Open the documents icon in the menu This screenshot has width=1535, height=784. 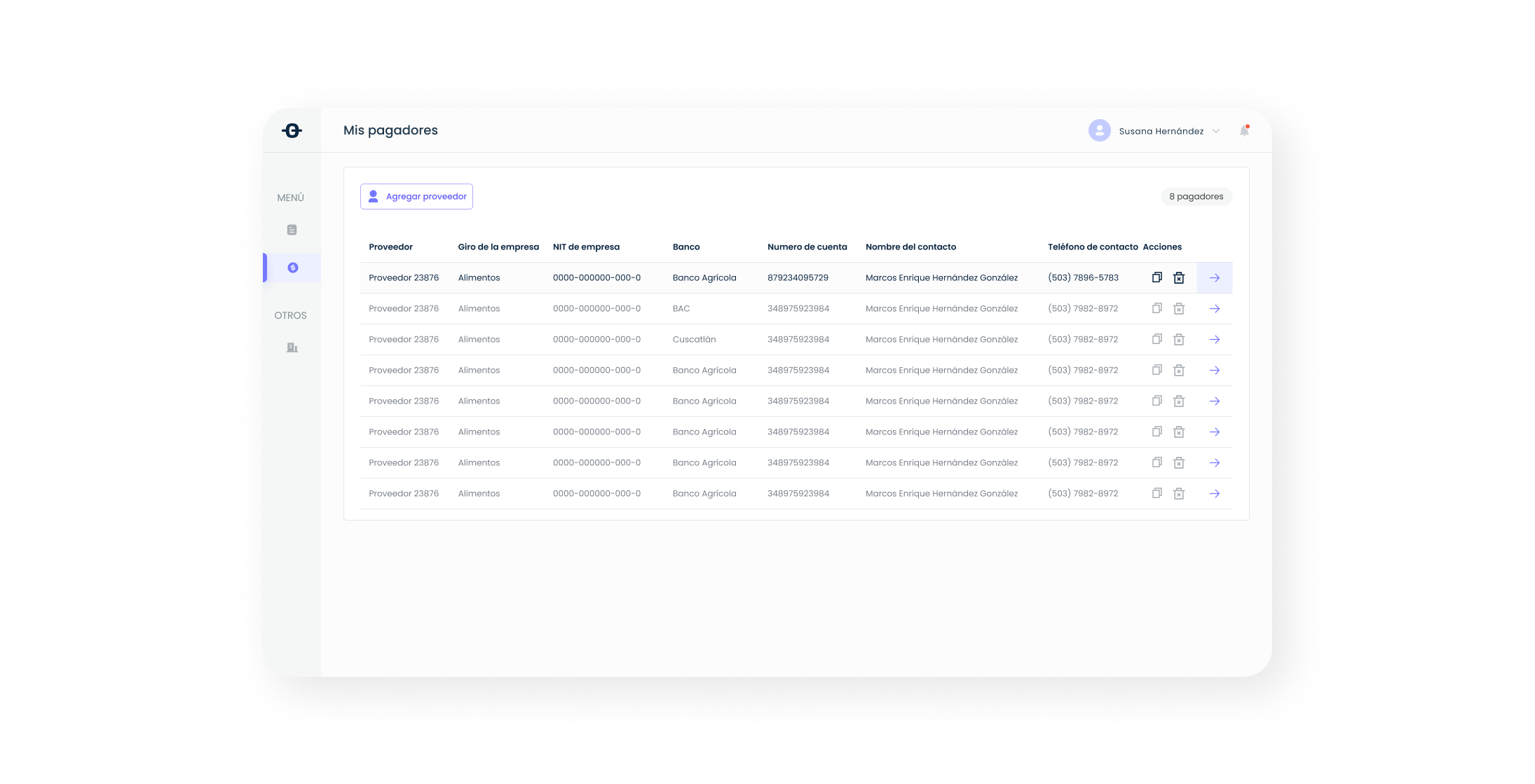[292, 230]
